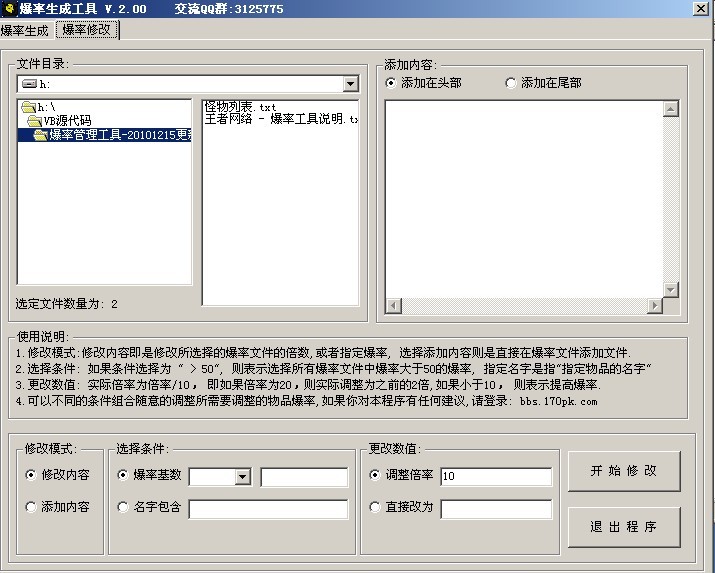The height and width of the screenshot is (573, 715).
Task: Select 添加在头部 radio option
Action: (x=391, y=83)
